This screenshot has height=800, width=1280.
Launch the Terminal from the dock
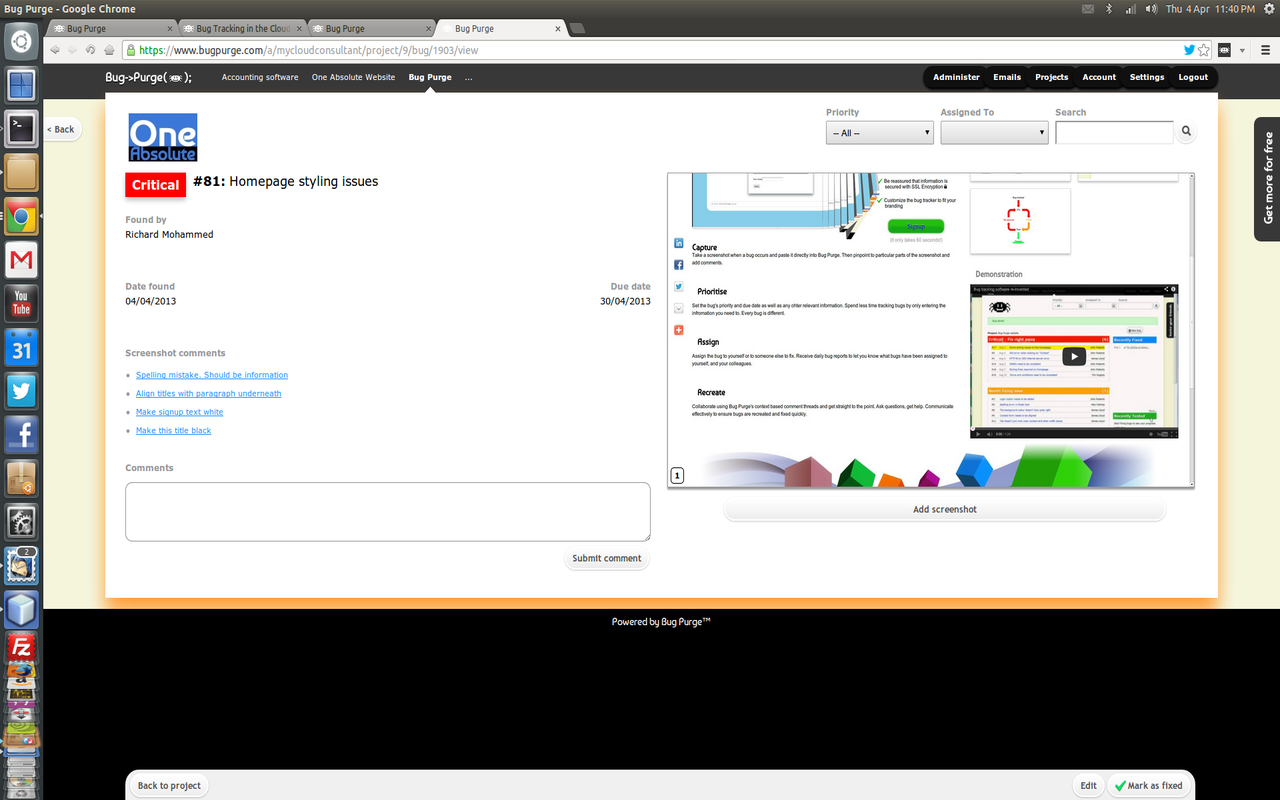[x=21, y=128]
